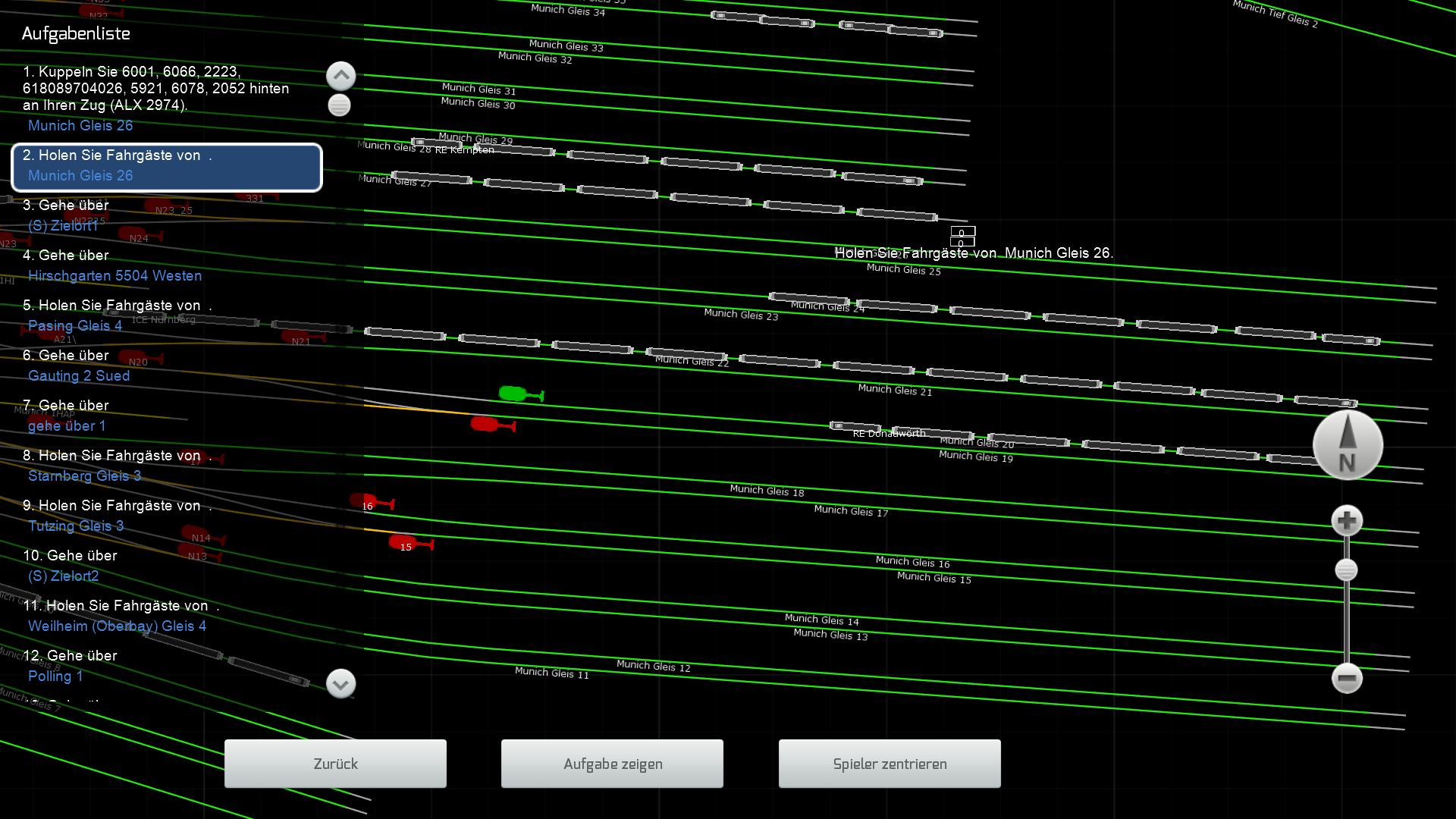Open the Pasing Gleis 4 task link

point(74,325)
